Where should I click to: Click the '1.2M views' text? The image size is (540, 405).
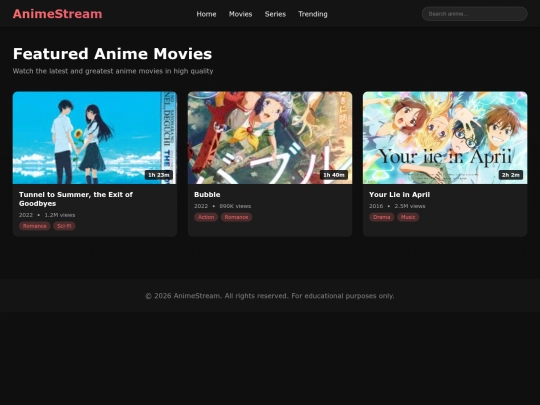pyautogui.click(x=60, y=215)
